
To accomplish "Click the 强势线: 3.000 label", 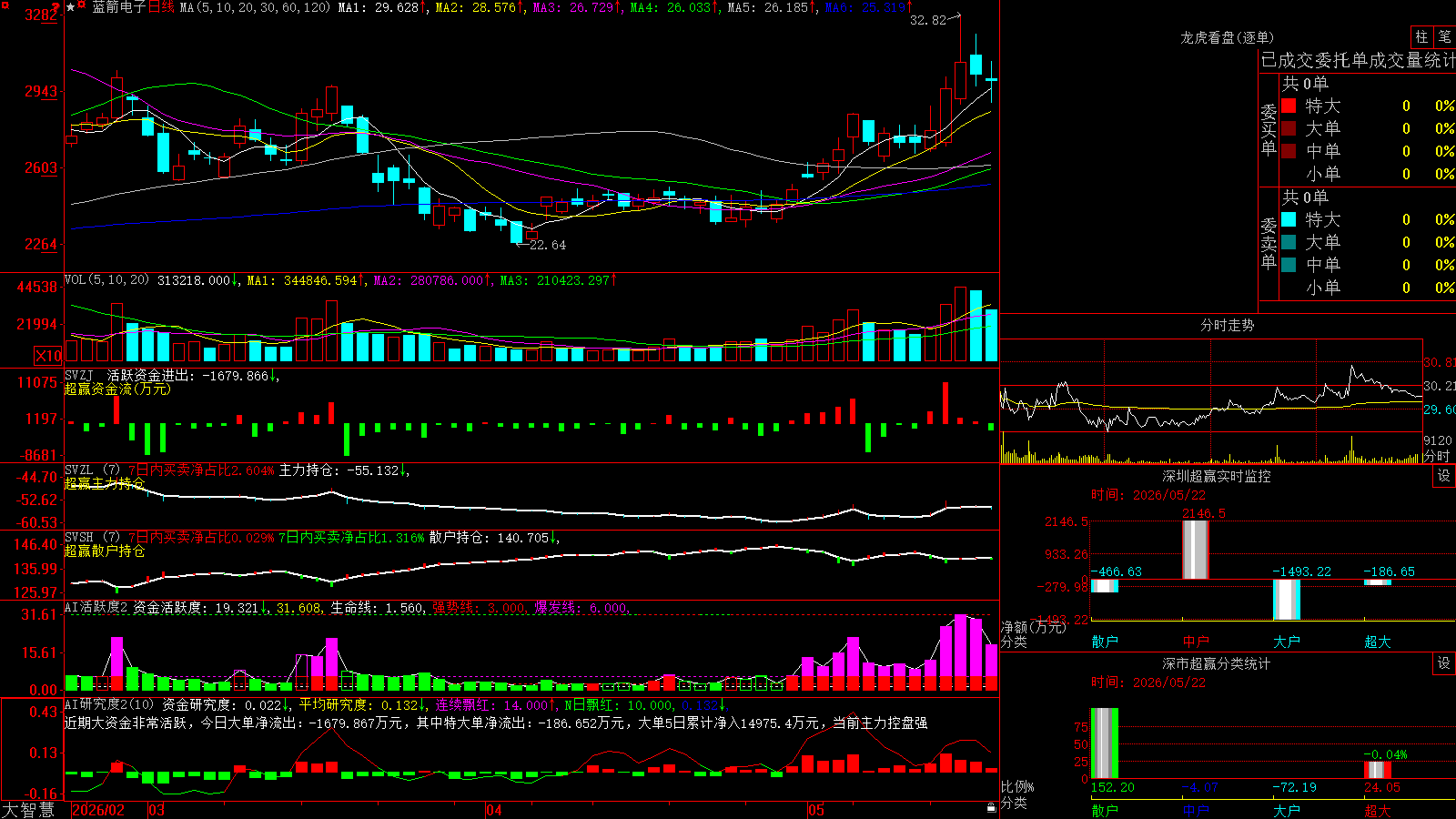I will click(479, 608).
